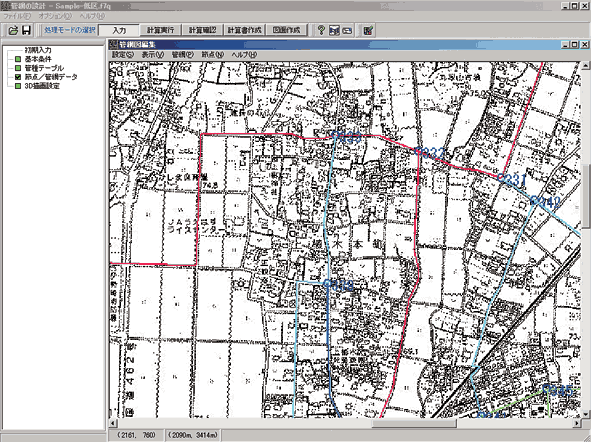591x442 pixels.
Task: Select the 初期入力 tree root node
Action: (x=38, y=50)
